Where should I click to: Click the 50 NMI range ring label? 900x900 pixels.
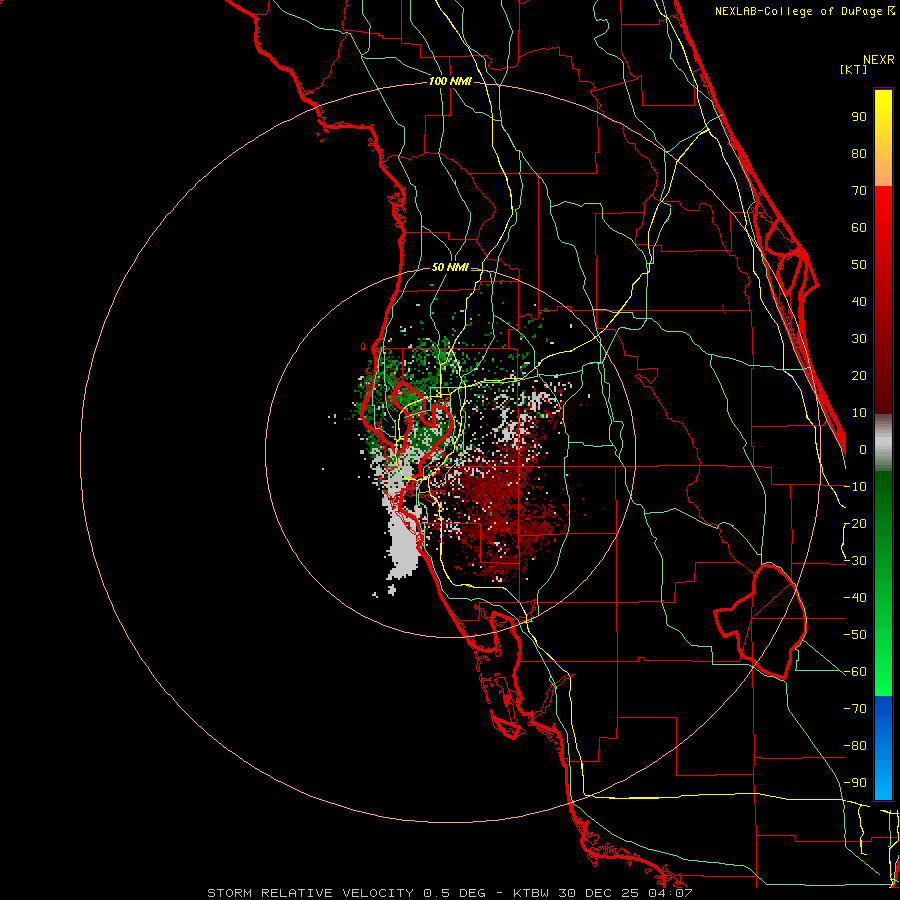click(450, 267)
